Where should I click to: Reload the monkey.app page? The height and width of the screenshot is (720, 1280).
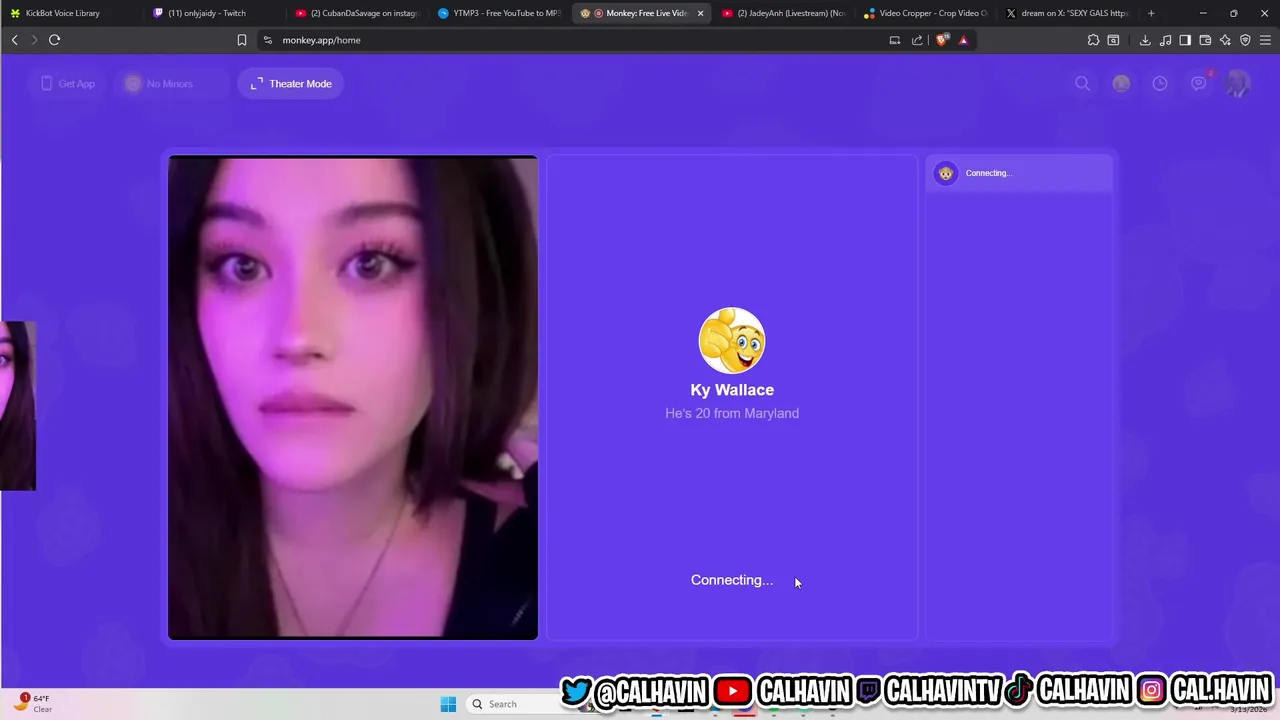tap(54, 40)
